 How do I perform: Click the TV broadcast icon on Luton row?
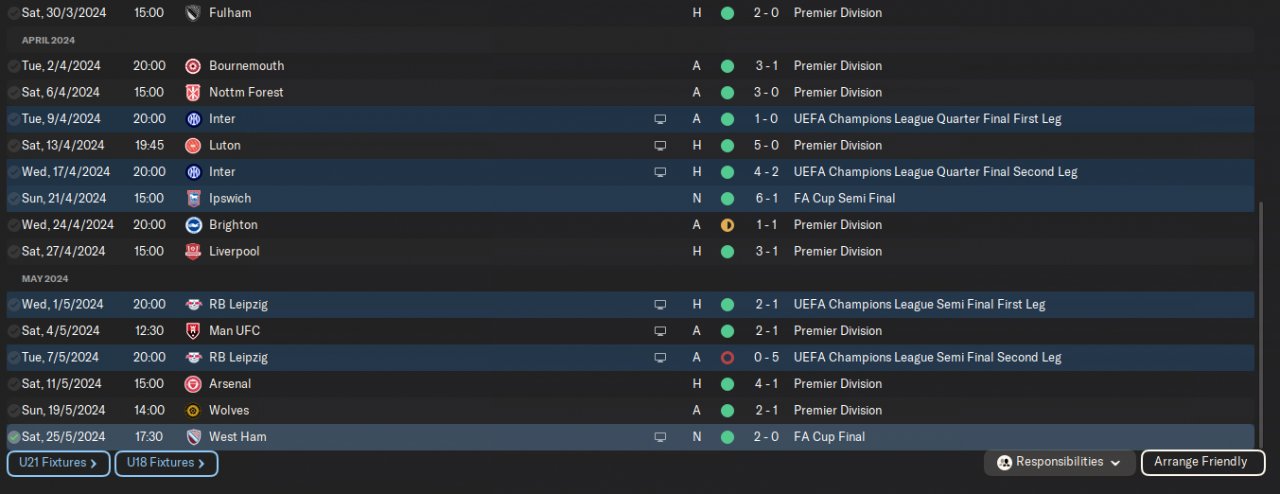point(660,145)
